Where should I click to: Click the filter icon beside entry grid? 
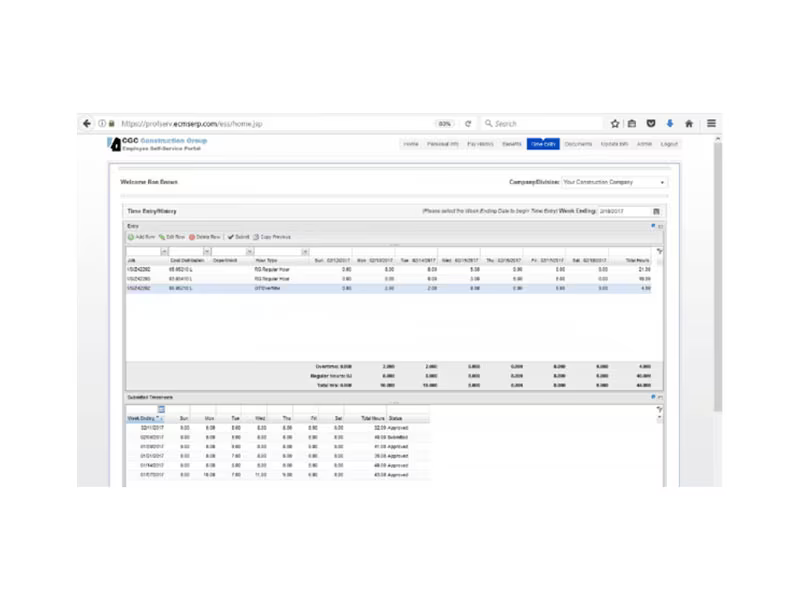[659, 251]
